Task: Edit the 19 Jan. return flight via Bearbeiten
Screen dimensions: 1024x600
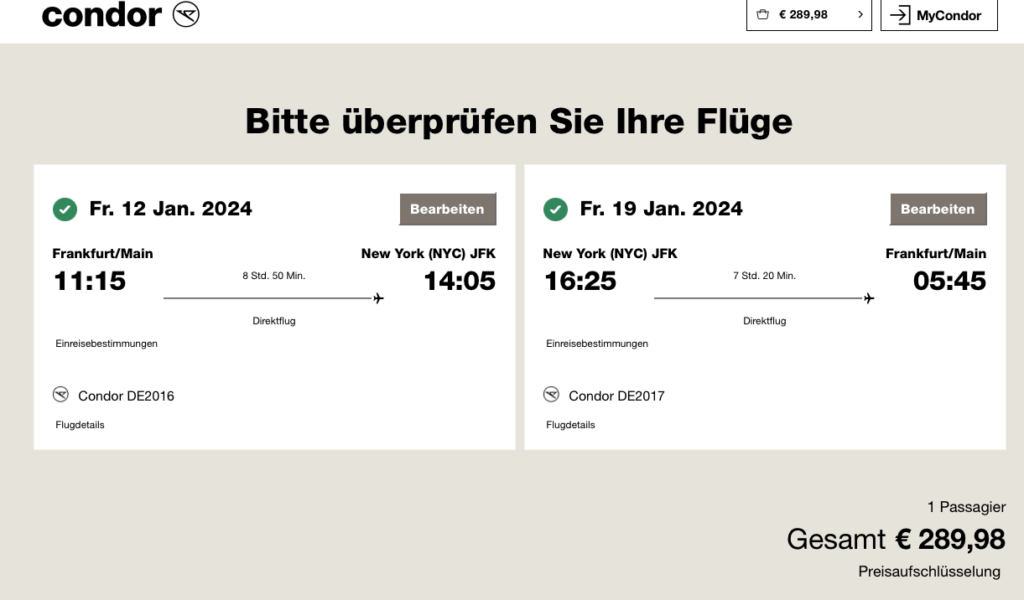Action: [938, 209]
